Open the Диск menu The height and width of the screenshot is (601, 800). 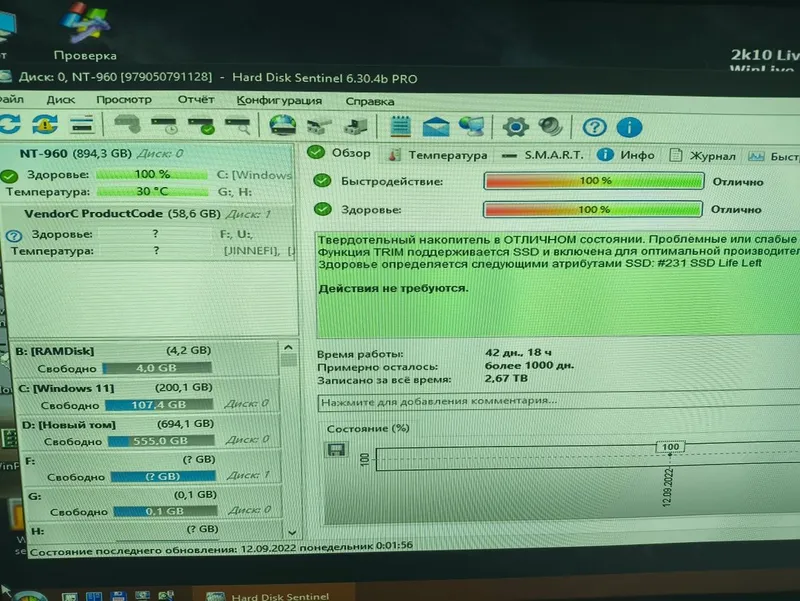(61, 100)
